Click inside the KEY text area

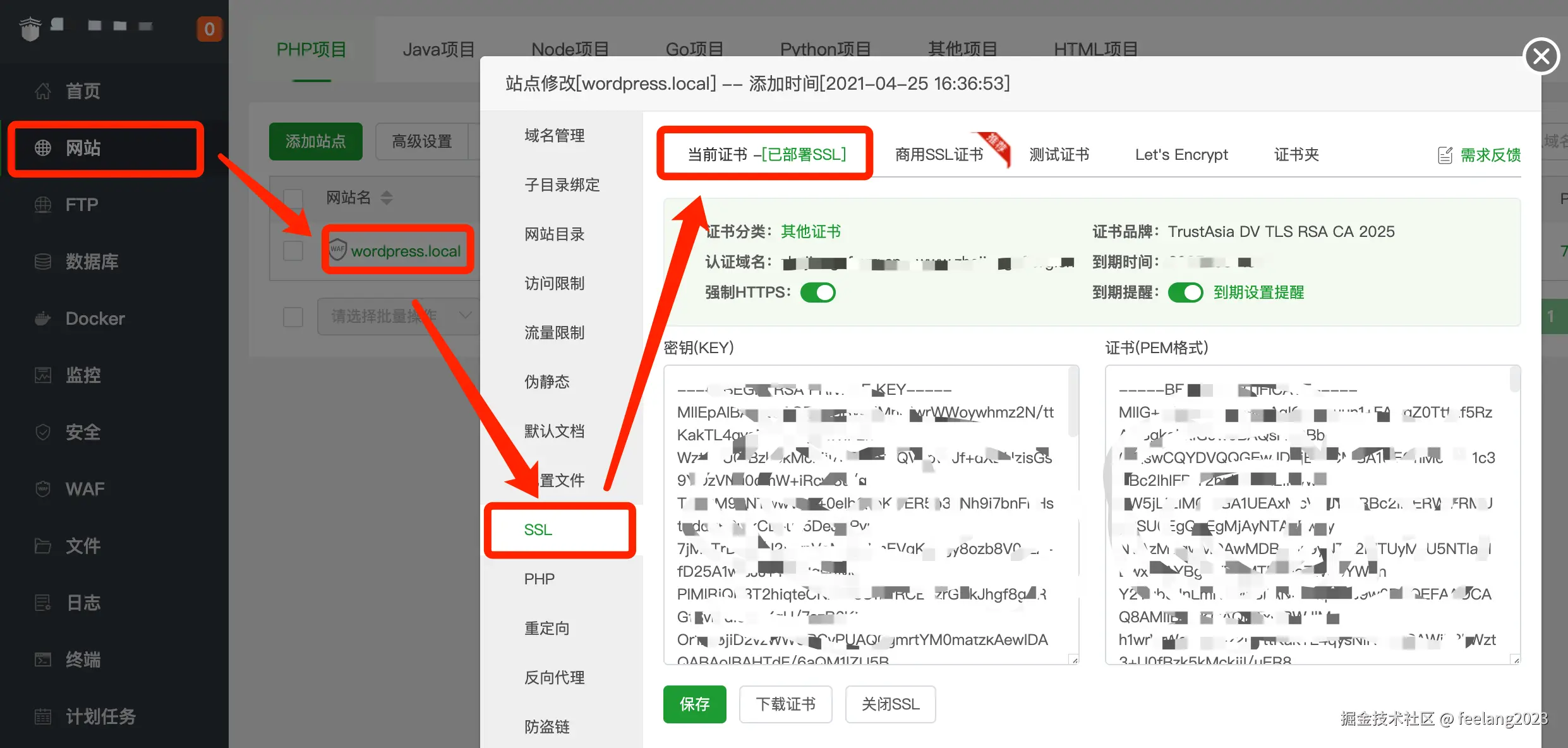point(871,514)
